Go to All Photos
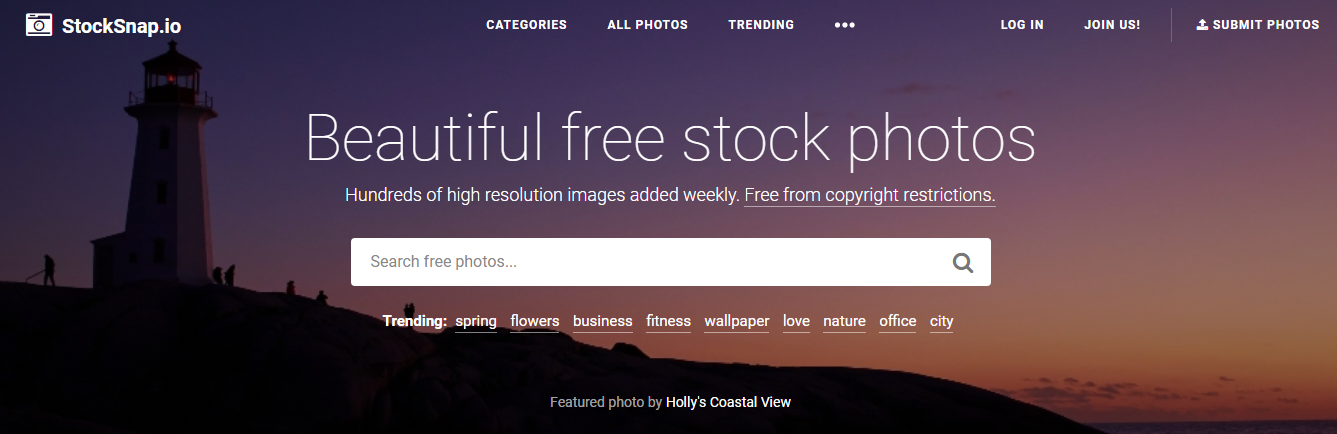The image size is (1337, 434). [647, 25]
